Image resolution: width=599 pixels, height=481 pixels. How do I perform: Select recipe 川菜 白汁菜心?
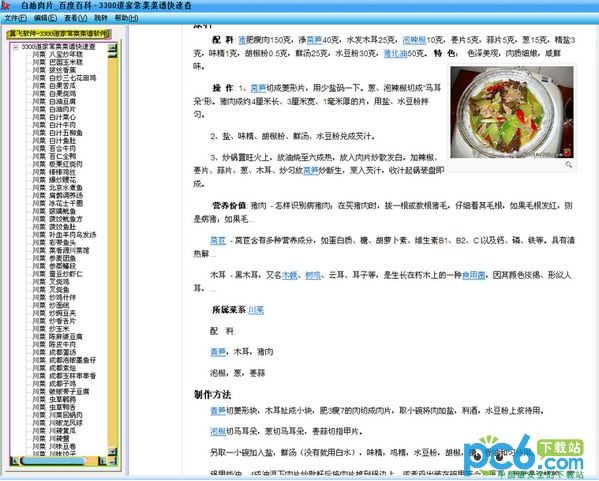click(x=54, y=117)
